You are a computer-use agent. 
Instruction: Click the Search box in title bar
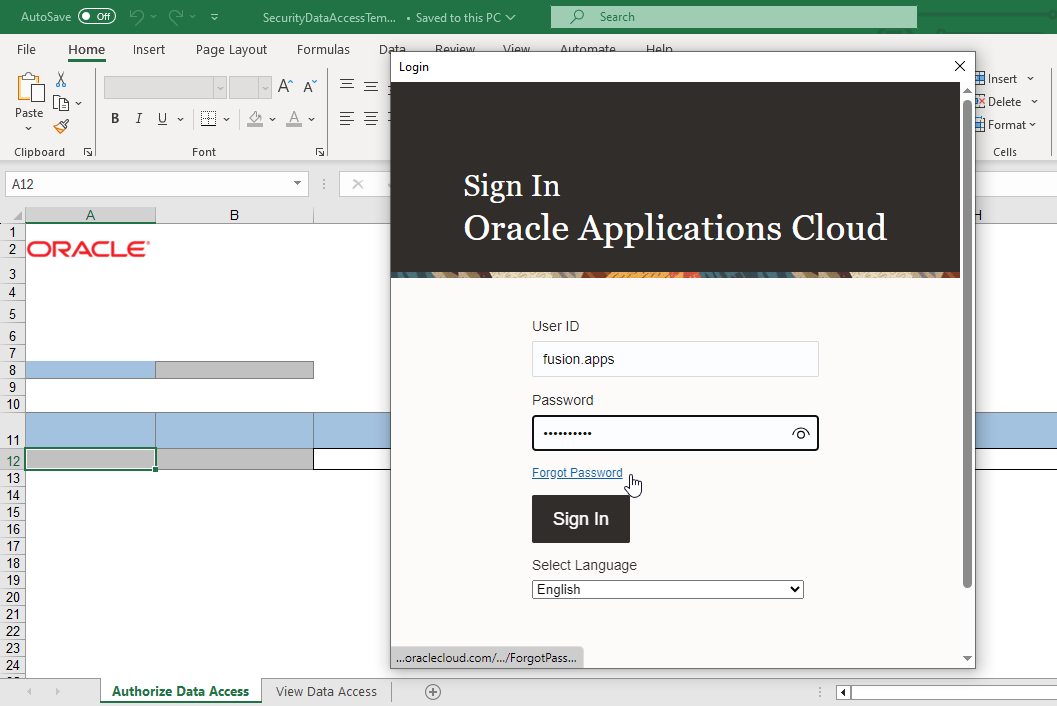click(x=733, y=17)
